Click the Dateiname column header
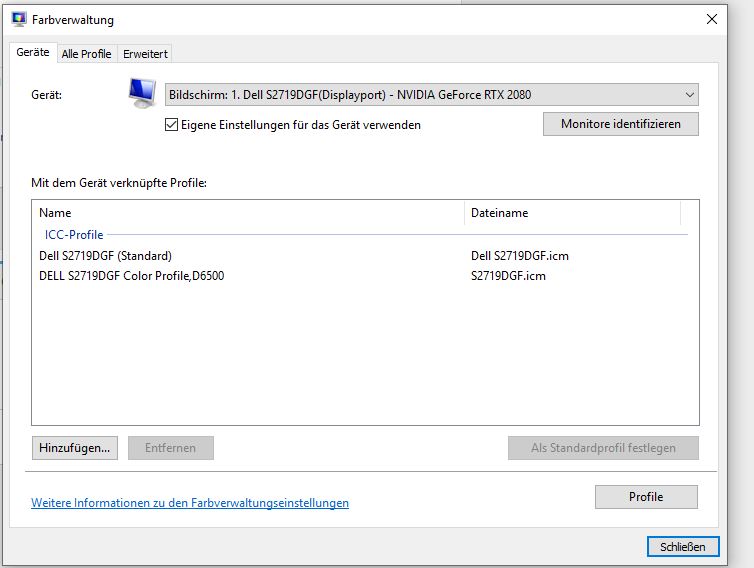Screen dimensions: 754x568 pyautogui.click(x=573, y=213)
